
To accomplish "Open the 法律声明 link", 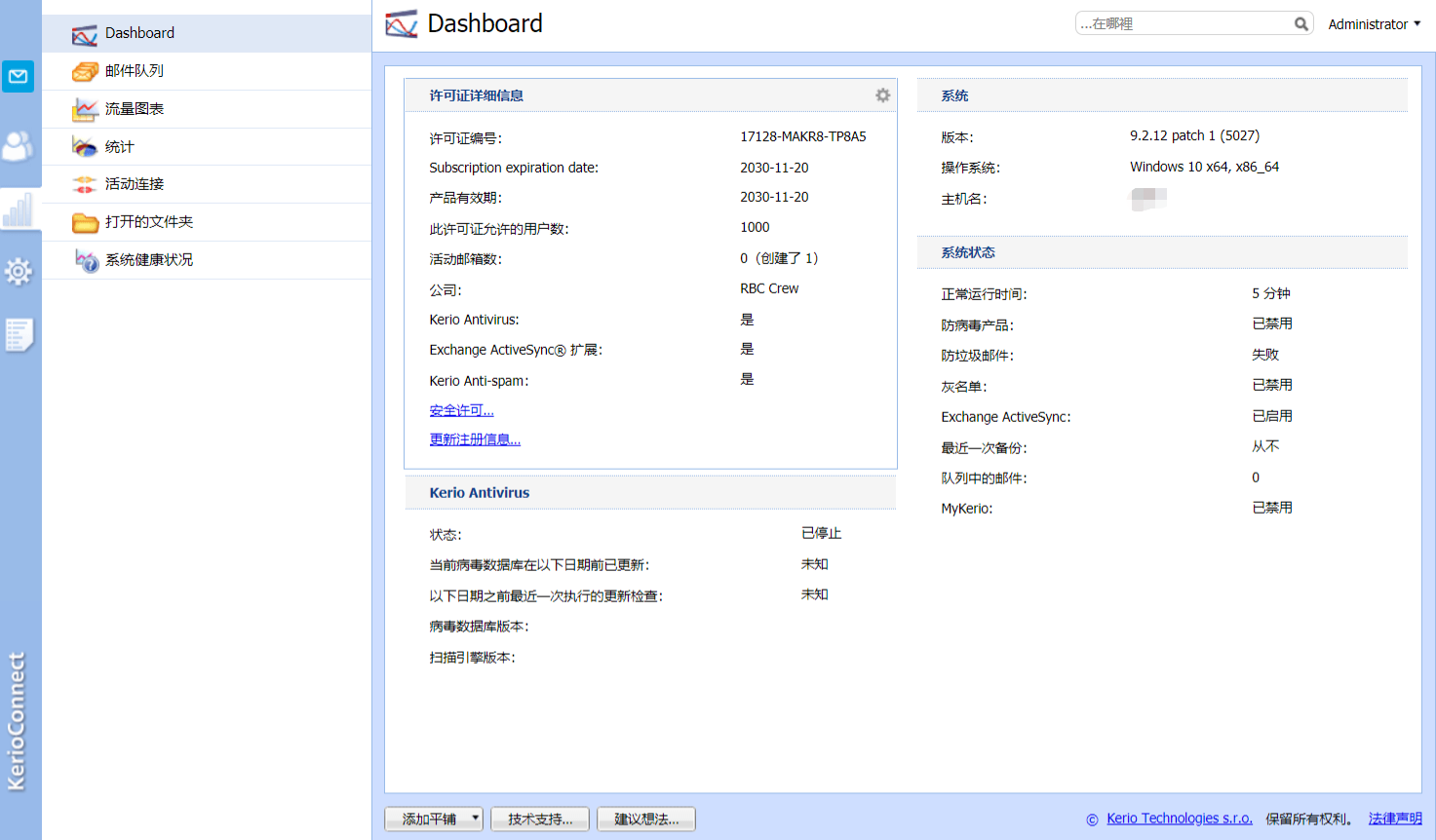I will (1395, 819).
